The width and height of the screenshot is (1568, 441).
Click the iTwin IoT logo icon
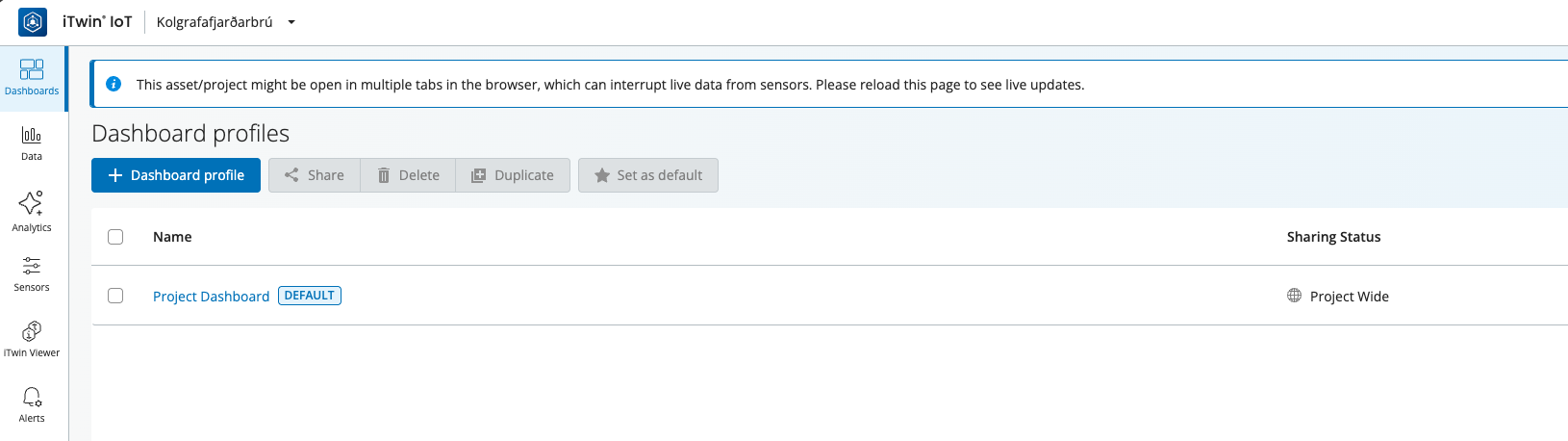[33, 21]
